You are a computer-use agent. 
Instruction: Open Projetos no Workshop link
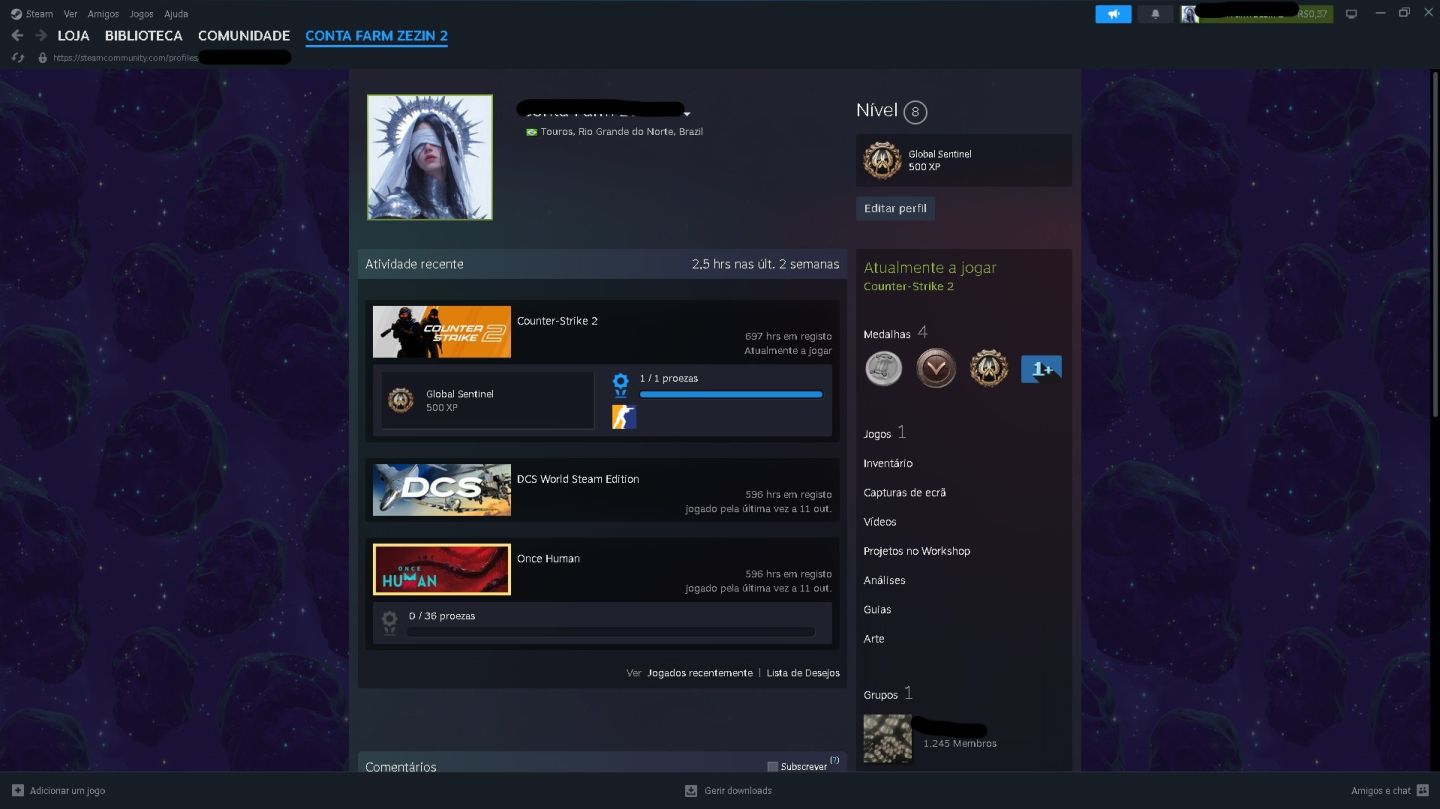[917, 551]
